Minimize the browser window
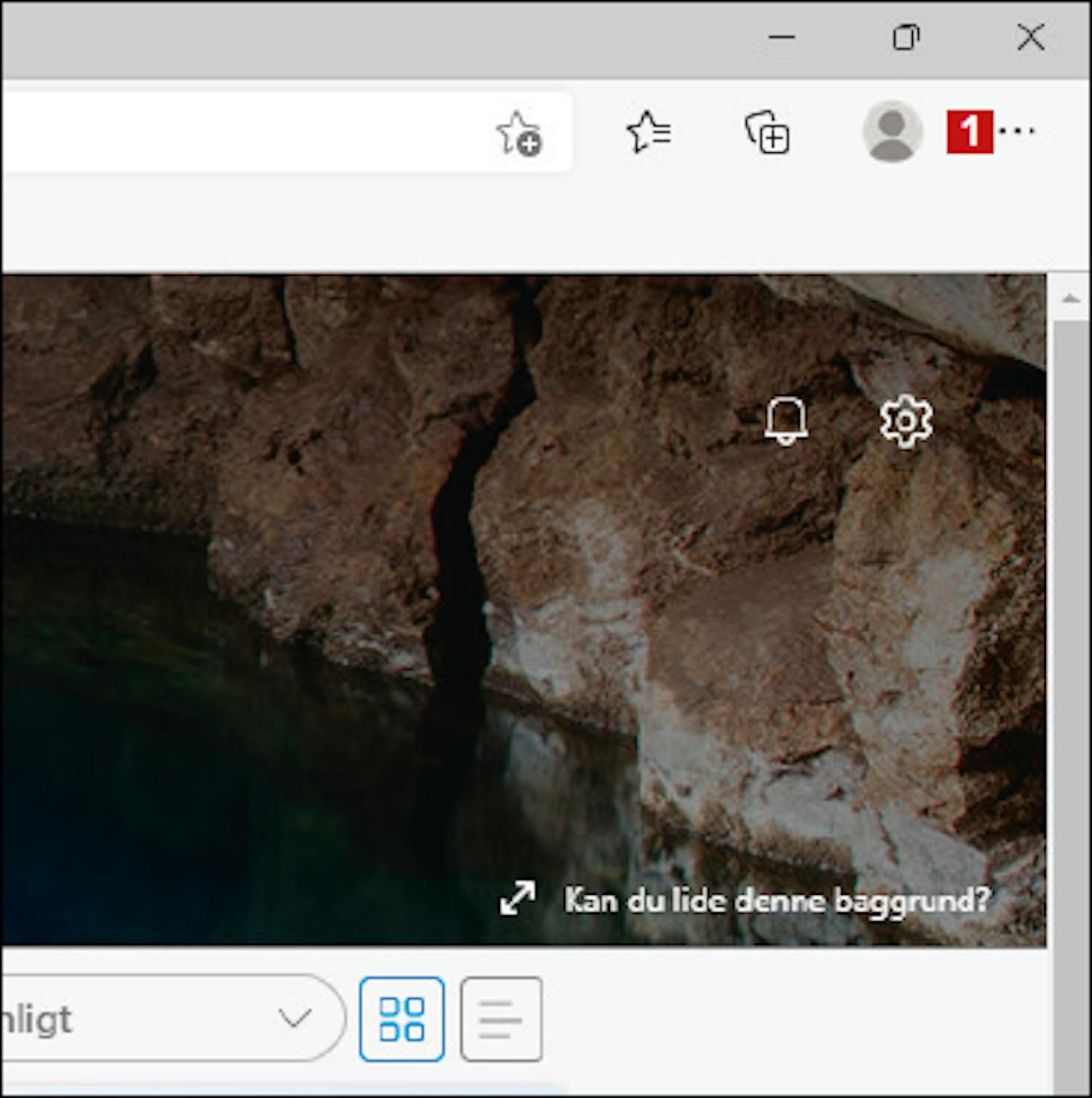This screenshot has height=1098, width=1092. (x=782, y=36)
